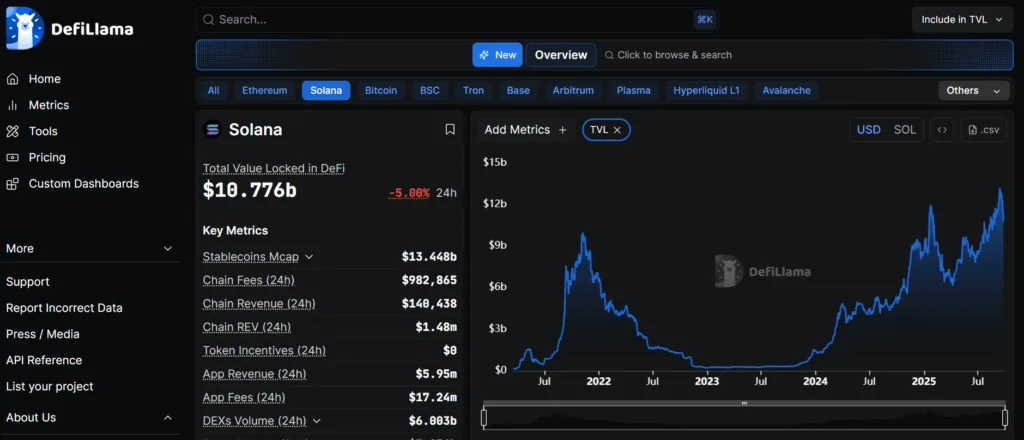Click the Metrics bar chart icon

[x=12, y=105]
